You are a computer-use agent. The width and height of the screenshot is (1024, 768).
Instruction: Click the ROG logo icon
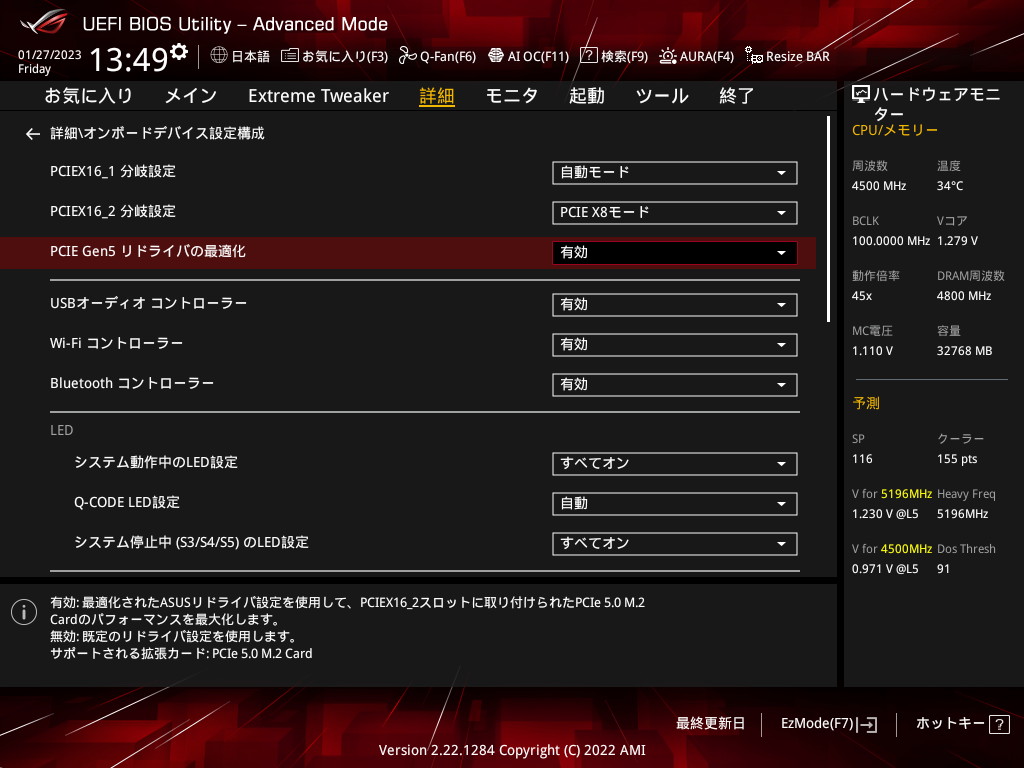pyautogui.click(x=43, y=22)
